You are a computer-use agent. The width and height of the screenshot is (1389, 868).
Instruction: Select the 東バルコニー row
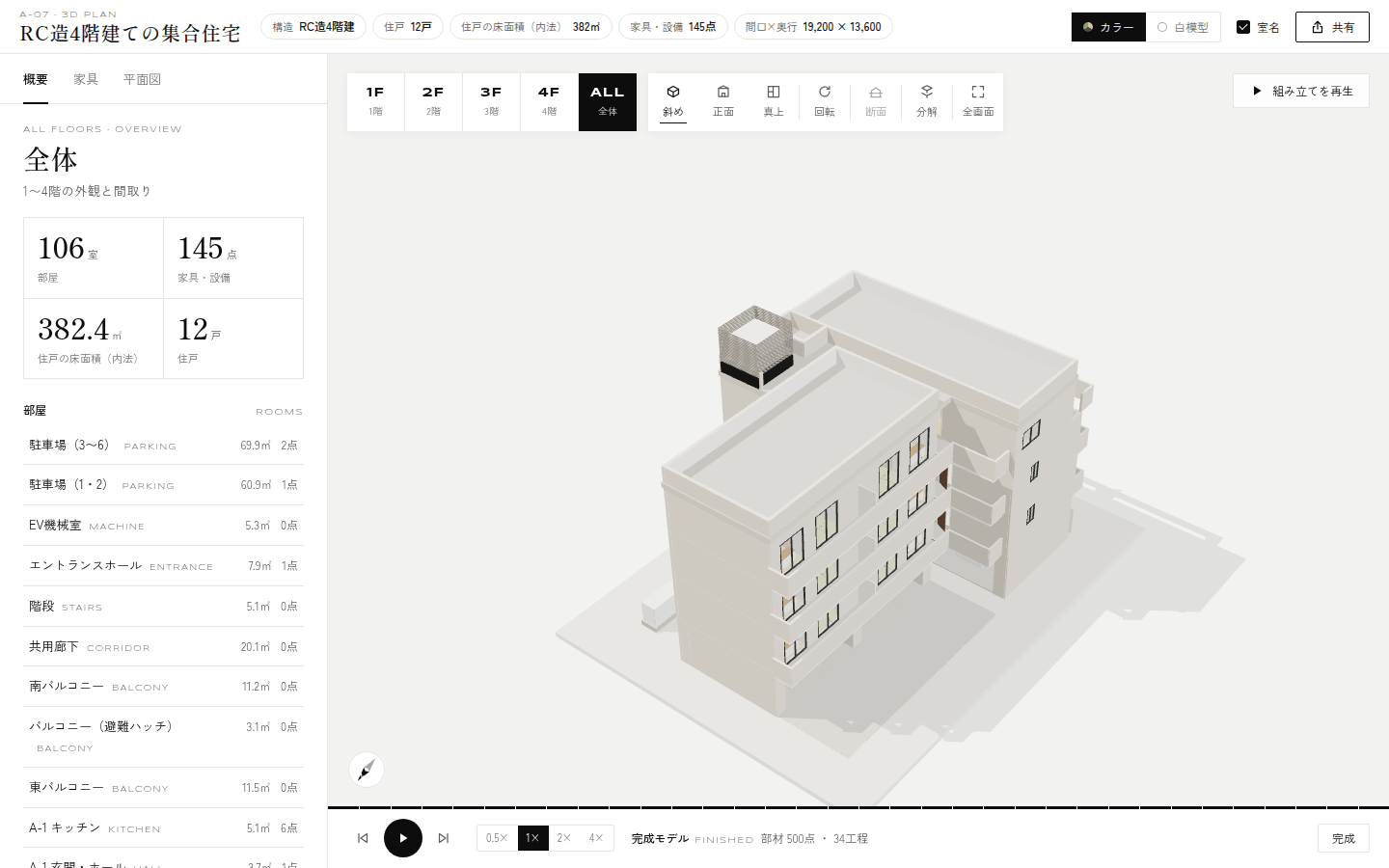(x=163, y=788)
